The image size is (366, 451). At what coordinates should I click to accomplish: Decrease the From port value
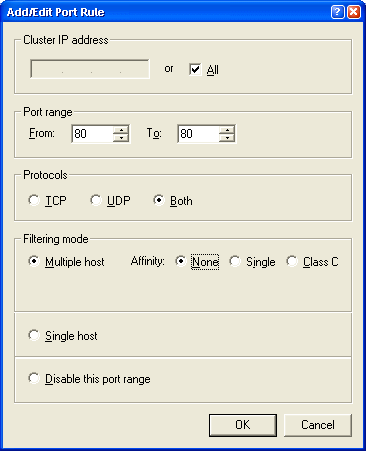point(121,137)
